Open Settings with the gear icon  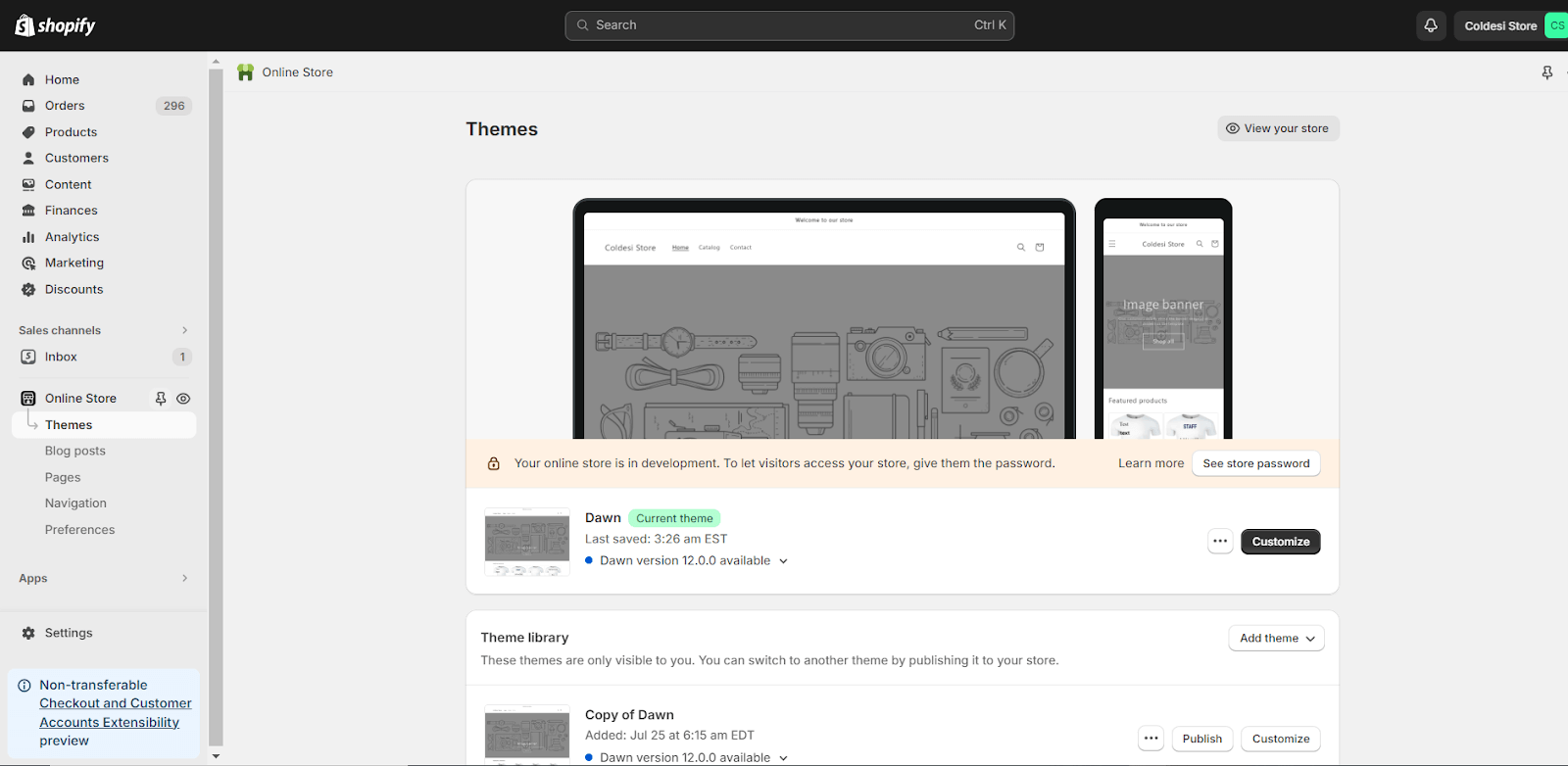click(x=28, y=633)
